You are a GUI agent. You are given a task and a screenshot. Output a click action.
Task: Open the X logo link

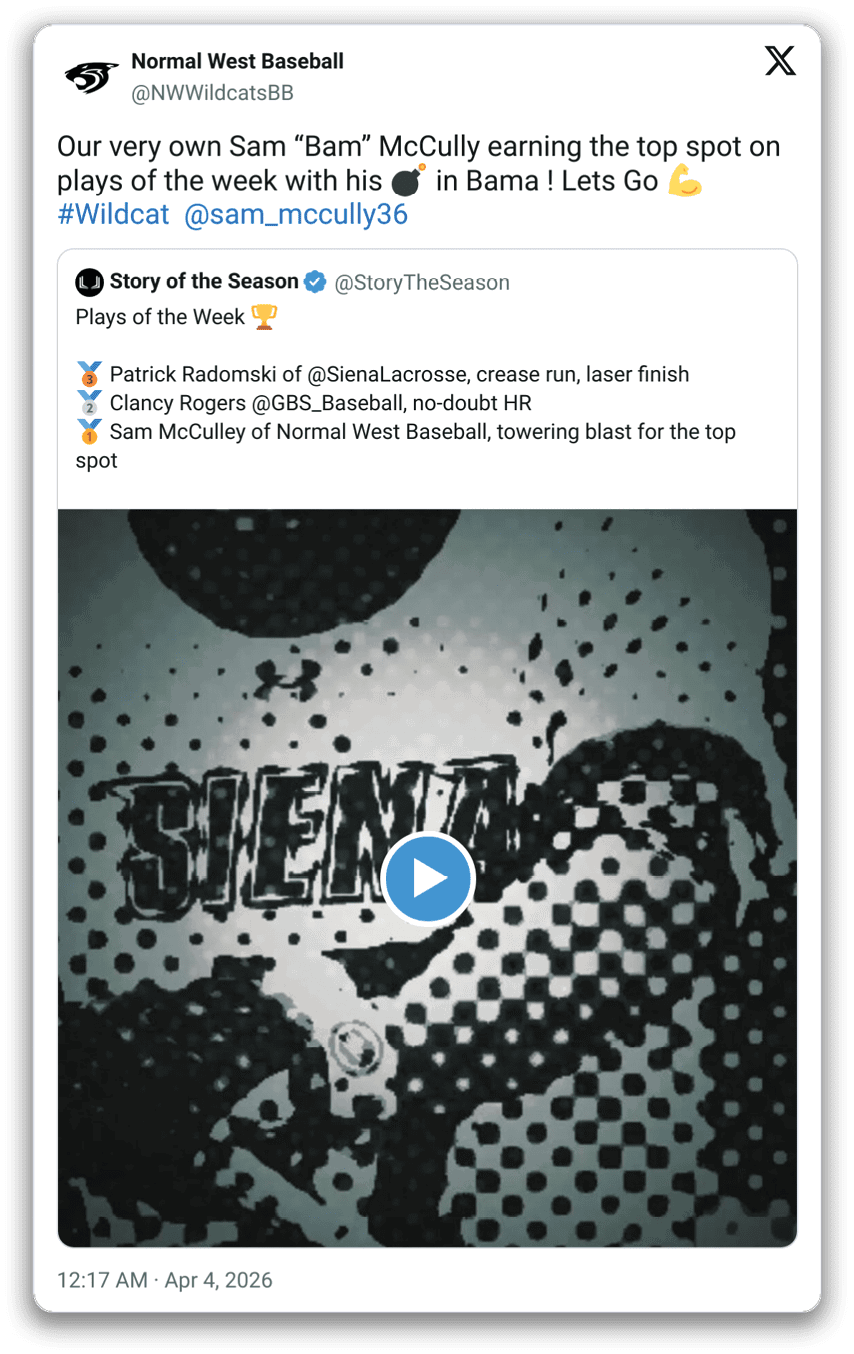(780, 62)
